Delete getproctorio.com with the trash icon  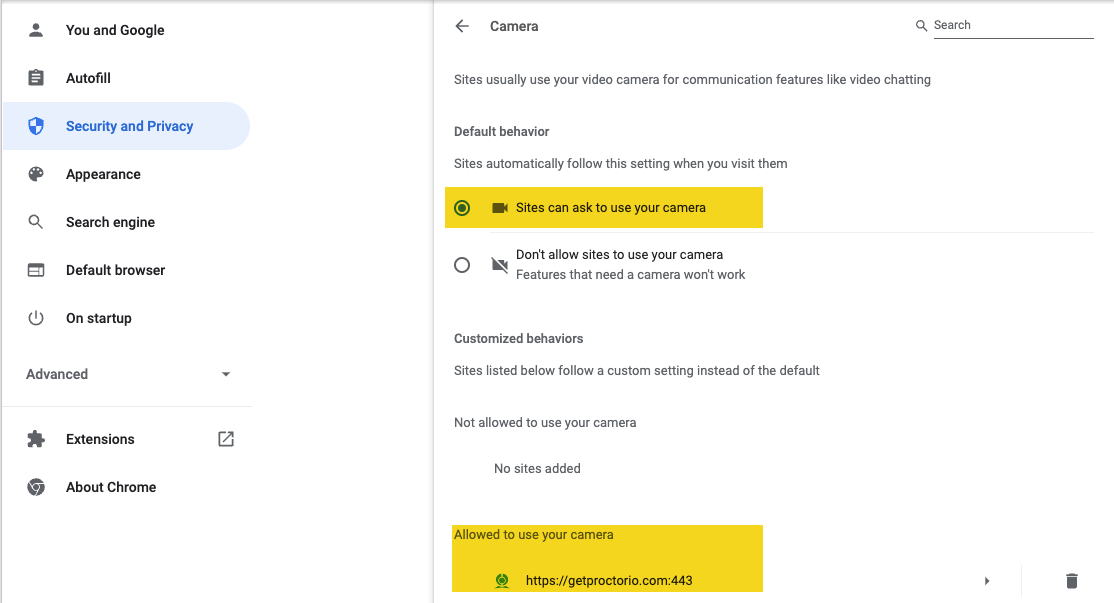(1071, 581)
